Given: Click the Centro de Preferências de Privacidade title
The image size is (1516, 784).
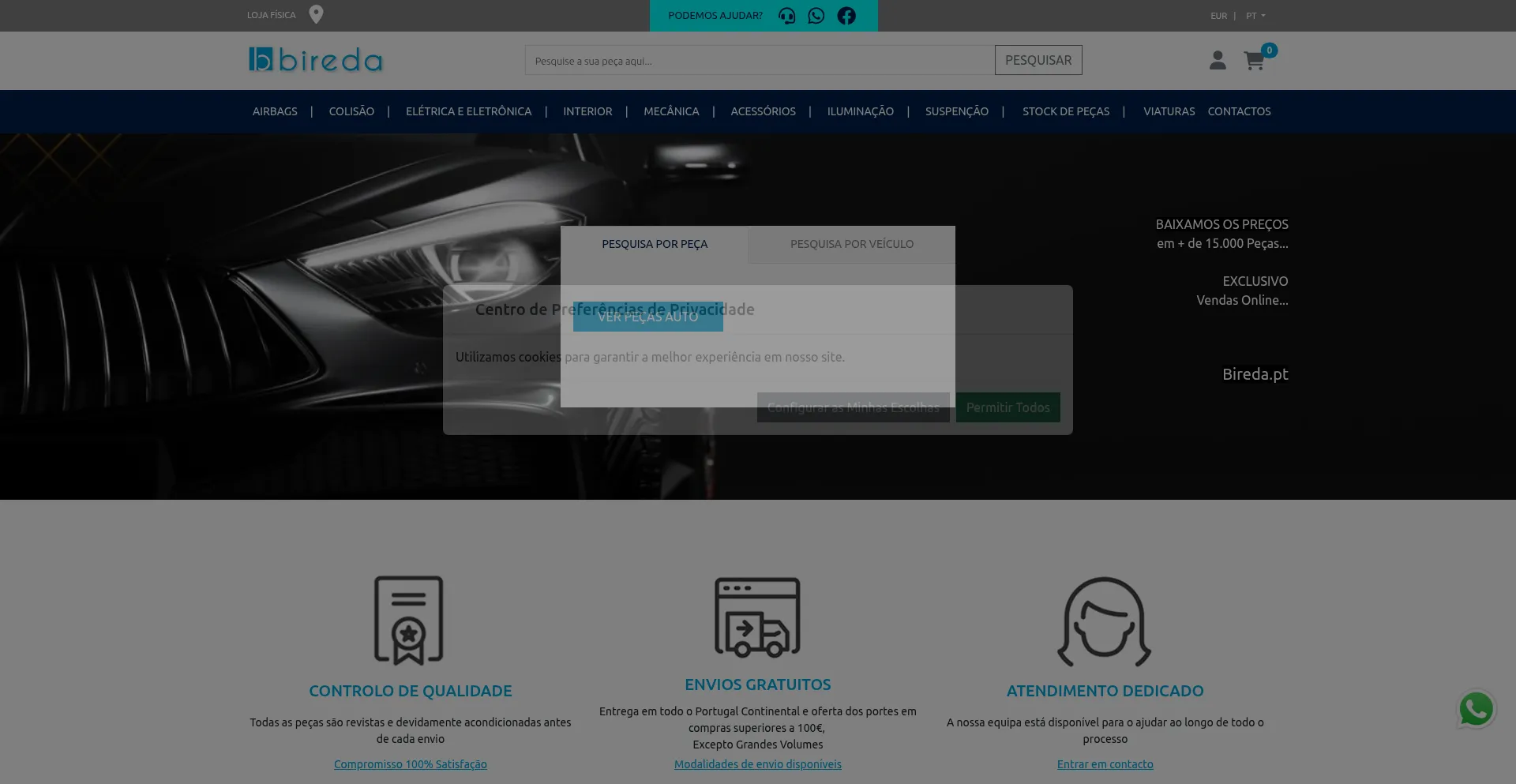Looking at the screenshot, I should (615, 309).
